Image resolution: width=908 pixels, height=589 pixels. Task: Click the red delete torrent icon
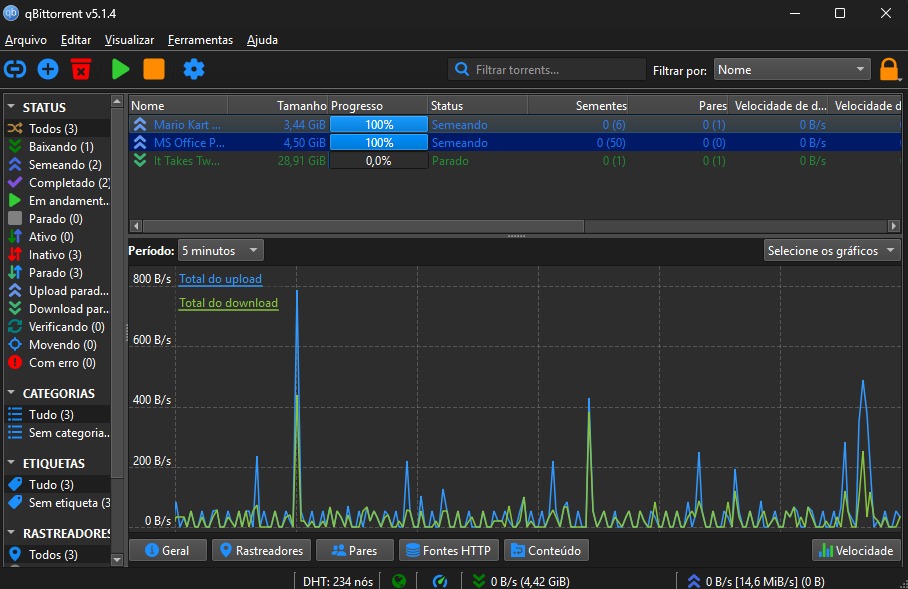81,69
